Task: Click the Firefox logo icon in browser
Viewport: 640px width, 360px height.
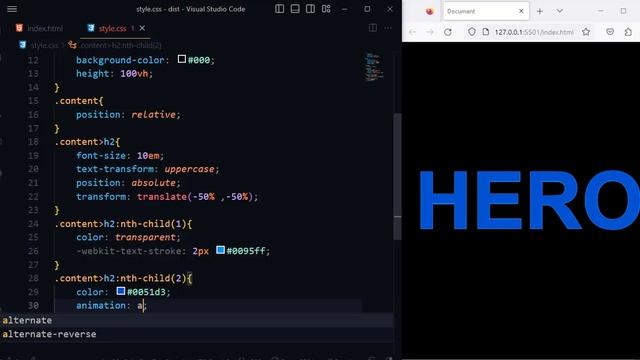Action: (x=429, y=11)
